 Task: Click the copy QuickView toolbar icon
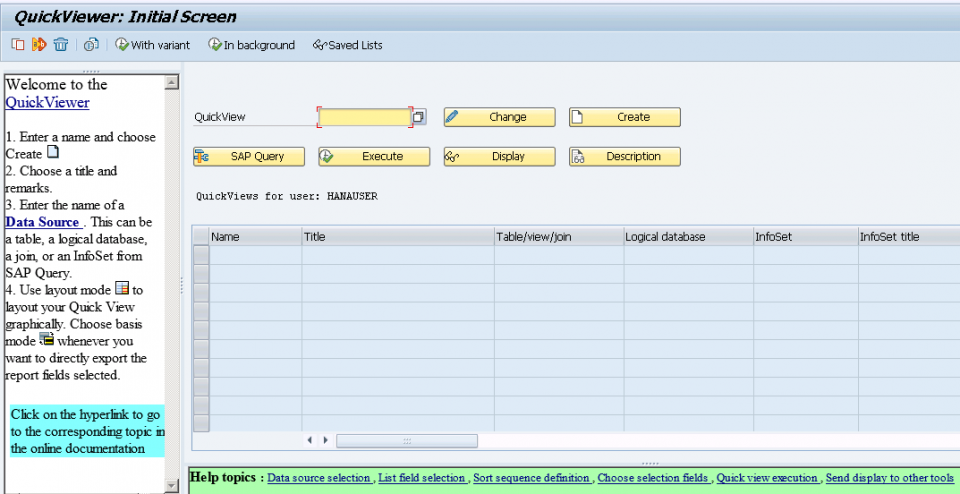pos(18,44)
